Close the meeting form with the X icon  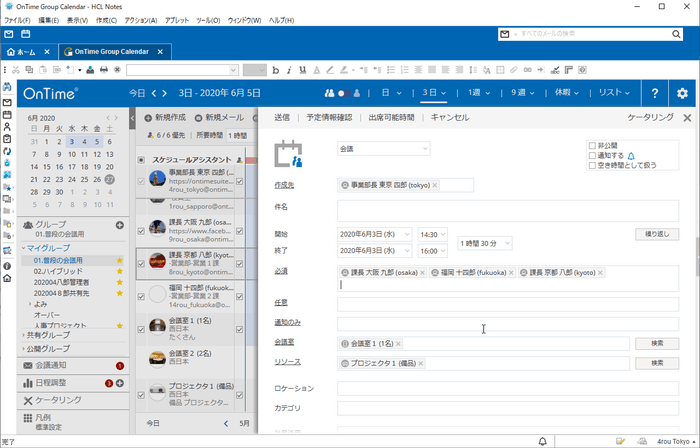click(x=687, y=117)
